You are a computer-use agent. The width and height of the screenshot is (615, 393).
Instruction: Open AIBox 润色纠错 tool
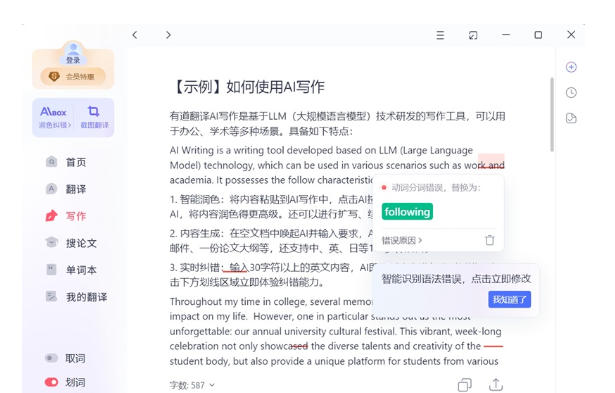[x=54, y=117]
